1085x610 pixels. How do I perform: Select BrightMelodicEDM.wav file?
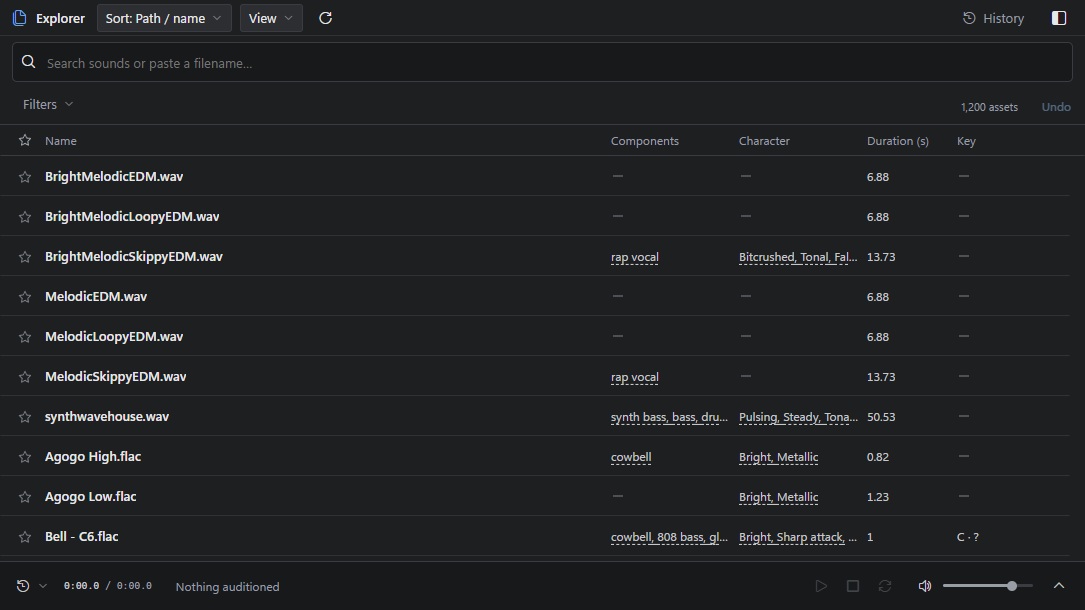click(x=114, y=176)
